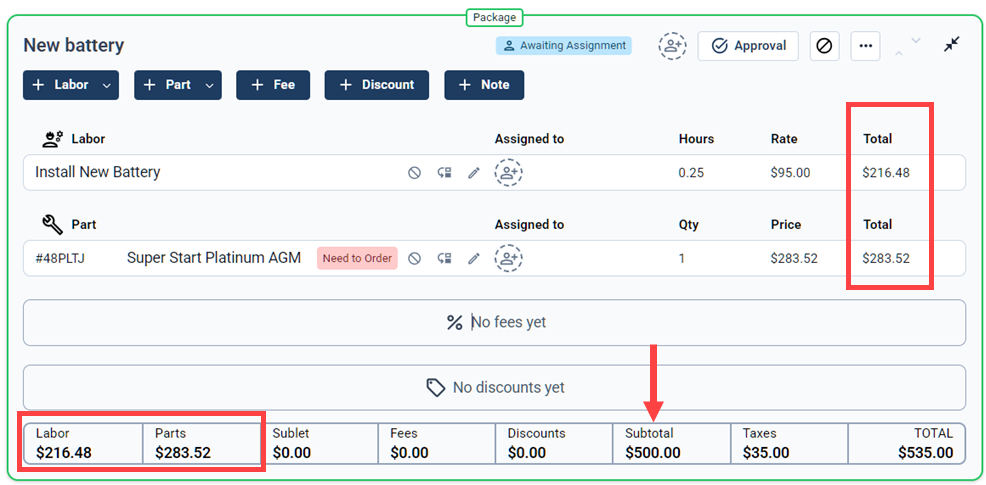This screenshot has width=986, height=485.
Task: Open the three-dots more options menu
Action: pyautogui.click(x=865, y=46)
